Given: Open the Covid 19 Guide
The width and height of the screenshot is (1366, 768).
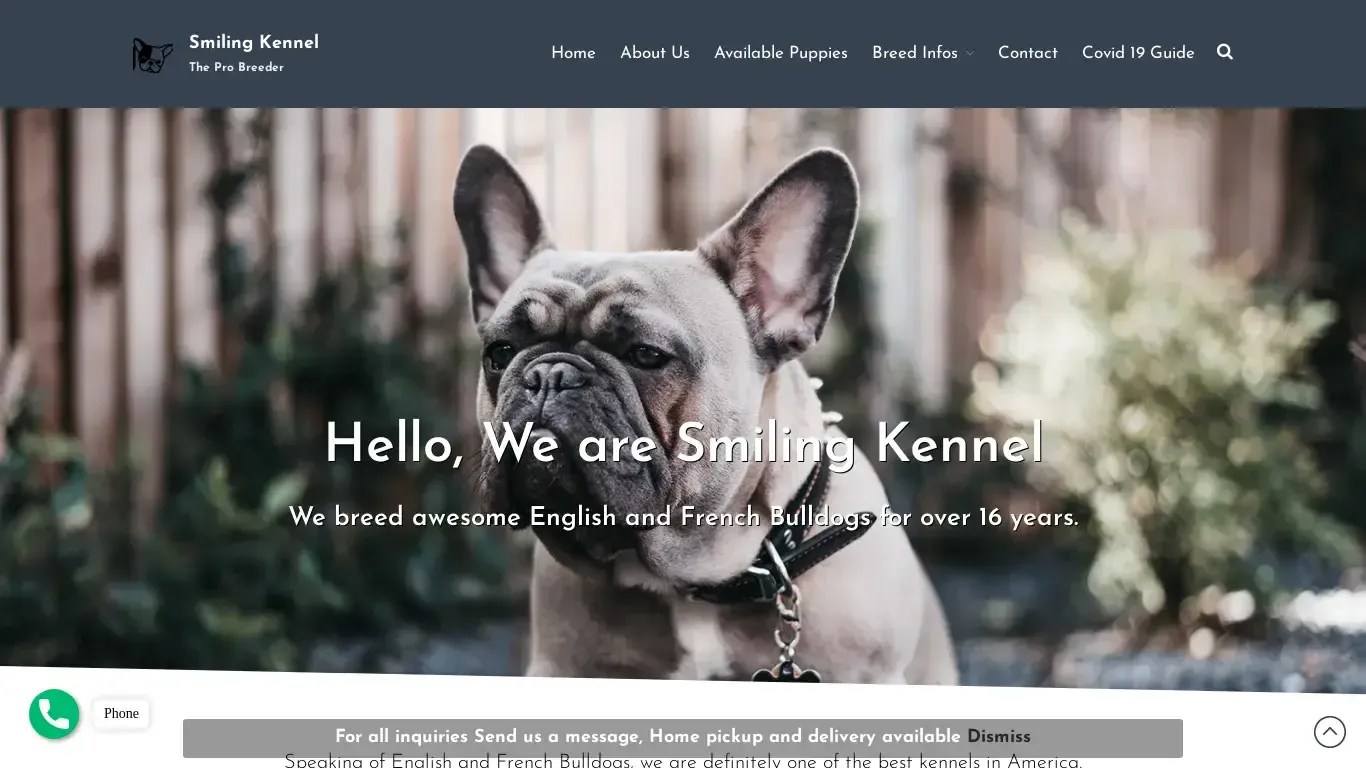Looking at the screenshot, I should [1138, 53].
